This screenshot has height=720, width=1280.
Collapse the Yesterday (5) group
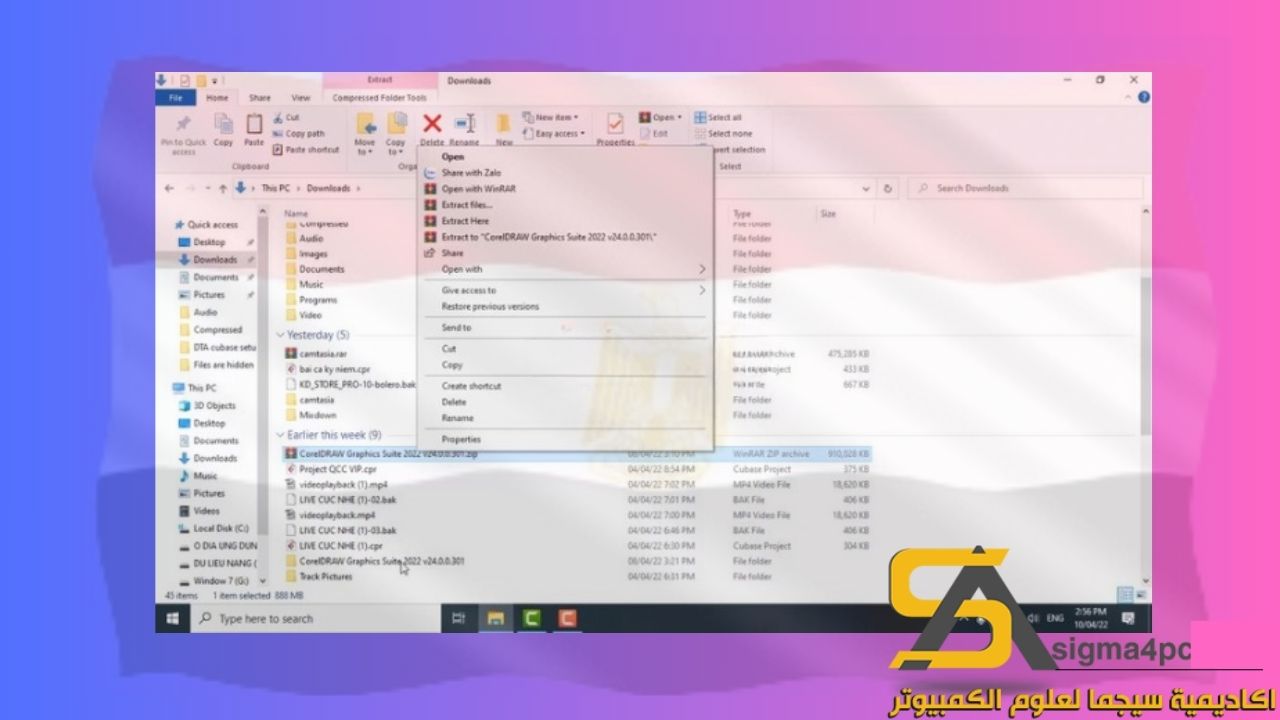tap(280, 335)
